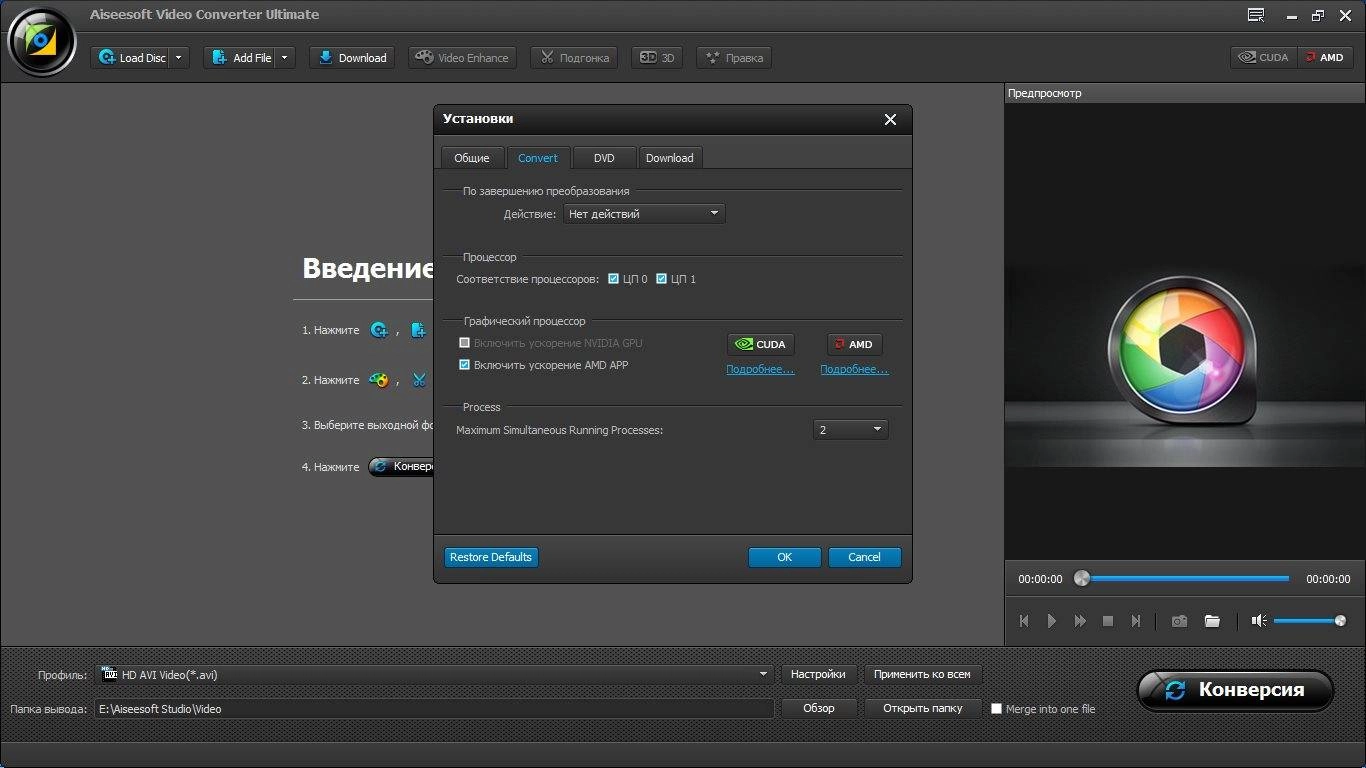Screen dimensions: 1366x768
Task: Open the 3D settings tool
Action: 658,58
